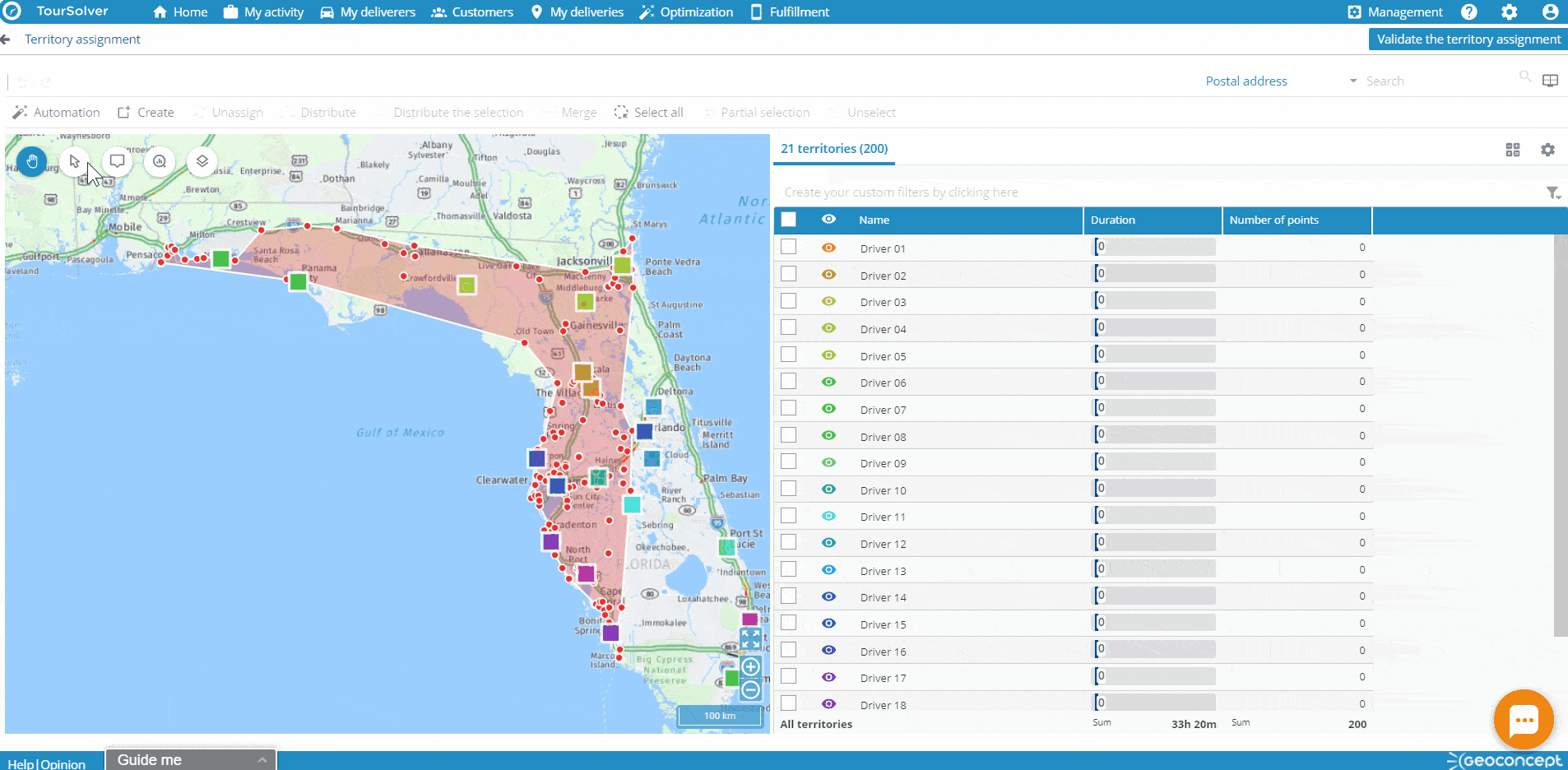Open the territories table settings gear
Viewport: 1568px width, 770px height.
[x=1547, y=150]
